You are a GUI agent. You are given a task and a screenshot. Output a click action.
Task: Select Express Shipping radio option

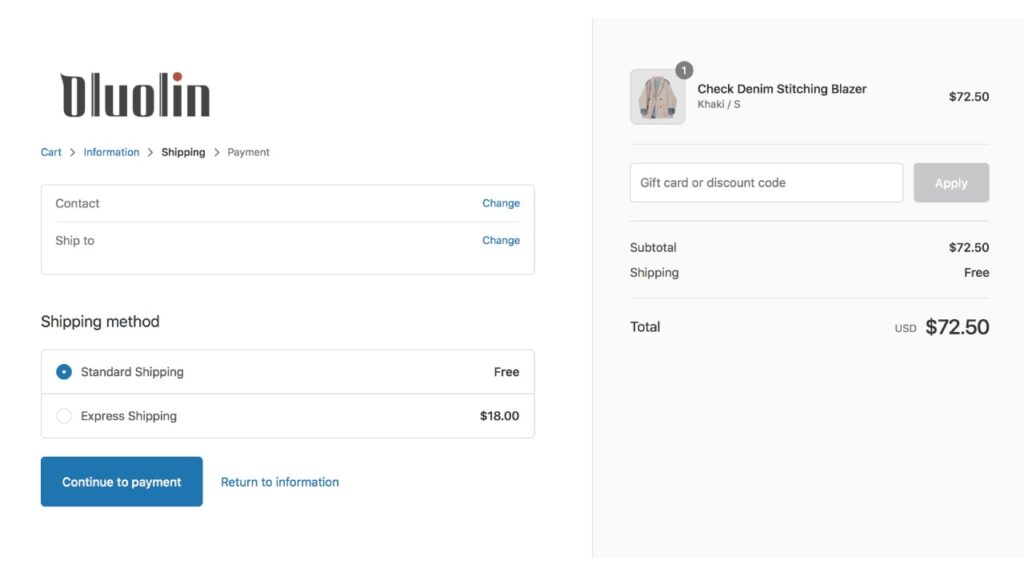pyautogui.click(x=64, y=416)
